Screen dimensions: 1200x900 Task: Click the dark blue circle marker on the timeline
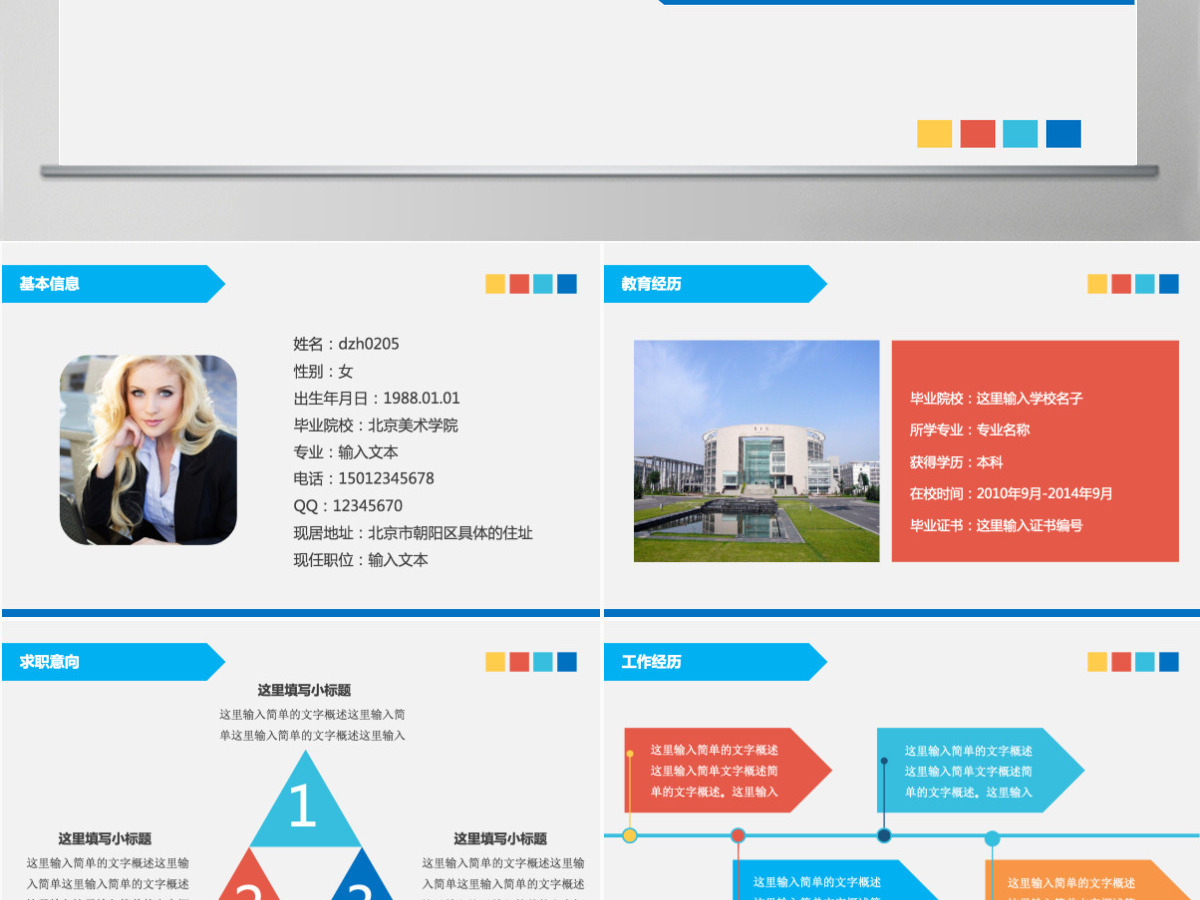[884, 835]
